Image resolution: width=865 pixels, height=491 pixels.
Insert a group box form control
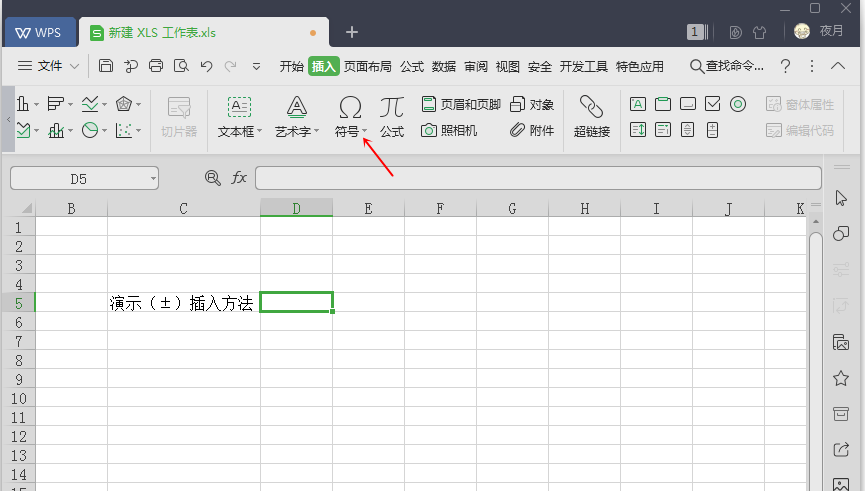pos(663,104)
